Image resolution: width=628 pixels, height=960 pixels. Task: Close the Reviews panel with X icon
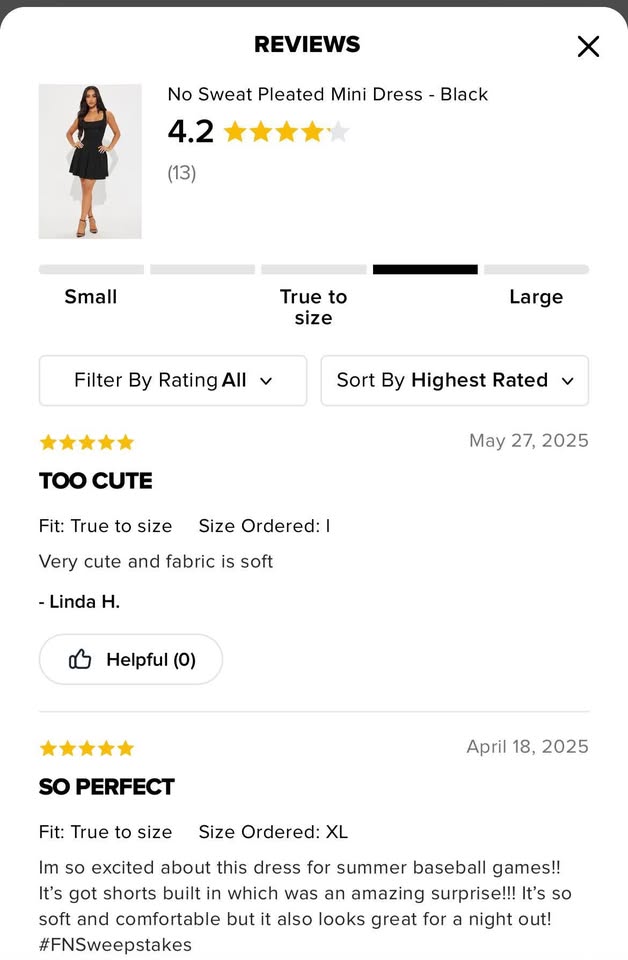[x=588, y=46]
